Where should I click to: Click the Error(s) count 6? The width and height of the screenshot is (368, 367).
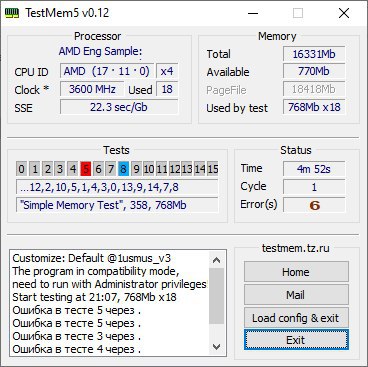(314, 205)
